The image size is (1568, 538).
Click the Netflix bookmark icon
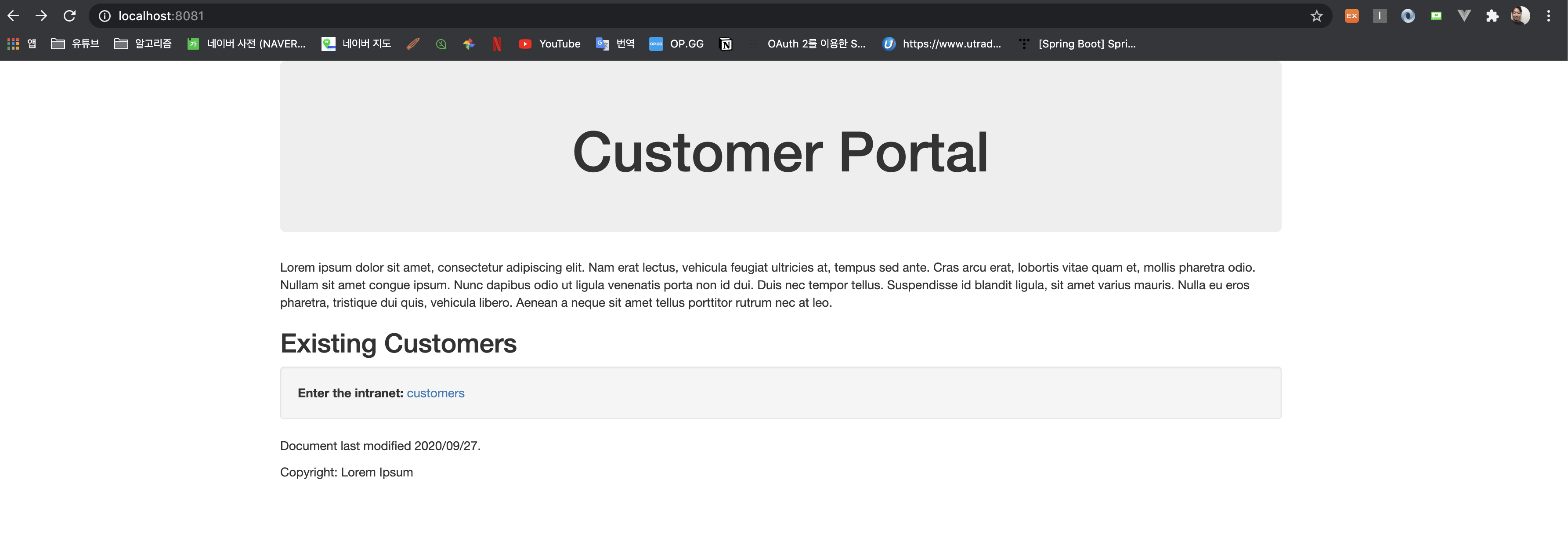pos(497,44)
